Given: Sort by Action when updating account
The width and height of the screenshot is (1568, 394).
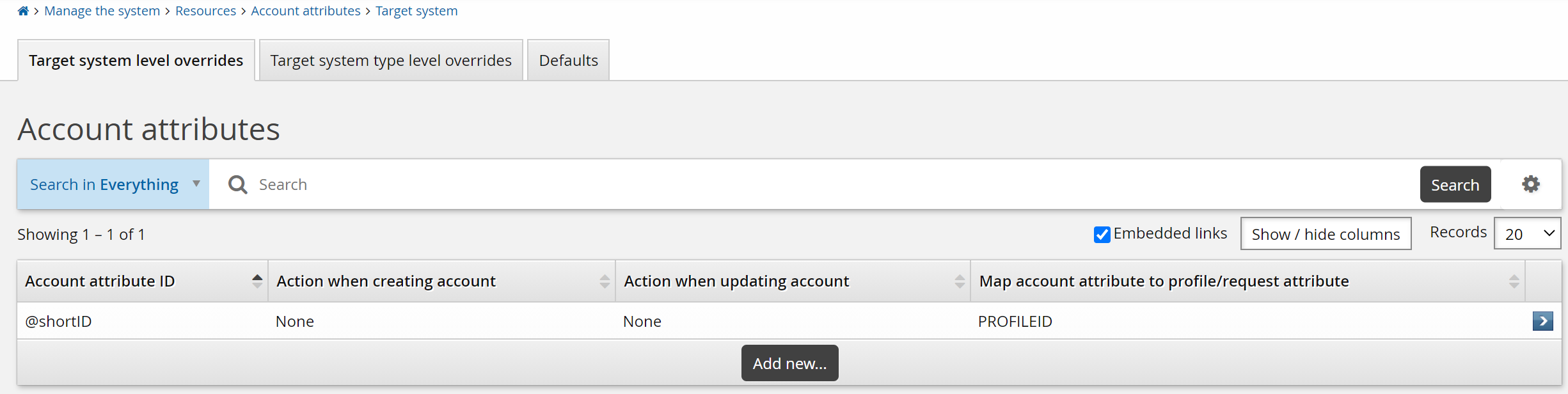Looking at the screenshot, I should click(x=960, y=281).
